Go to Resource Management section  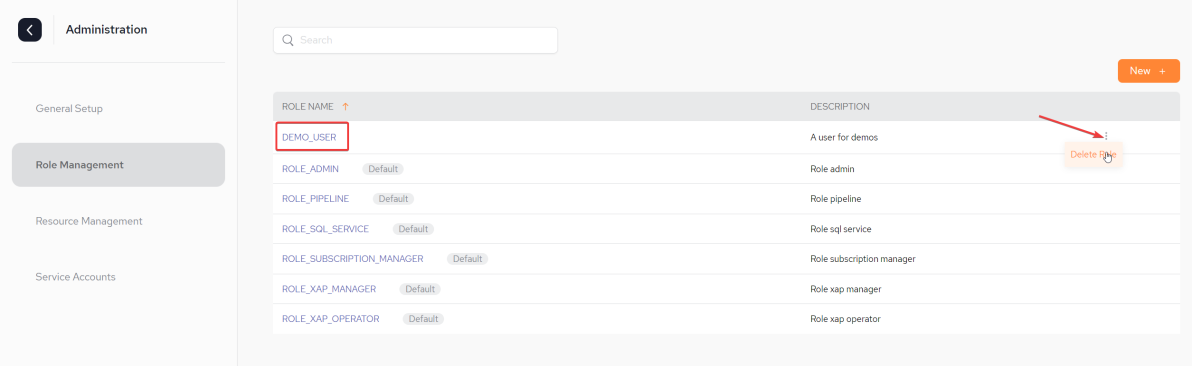[x=89, y=221]
